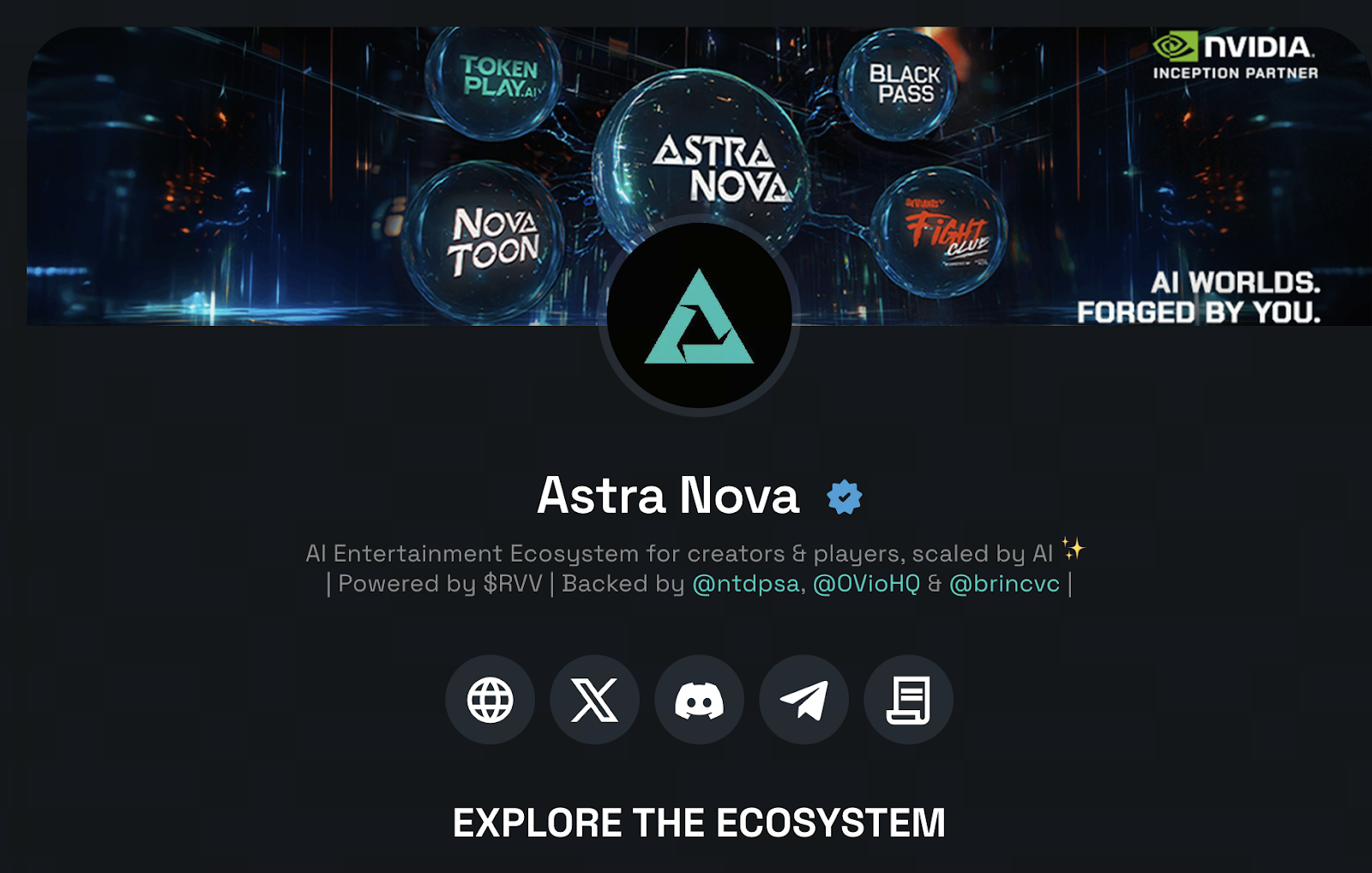Open the Telegram paper plane icon

803,700
